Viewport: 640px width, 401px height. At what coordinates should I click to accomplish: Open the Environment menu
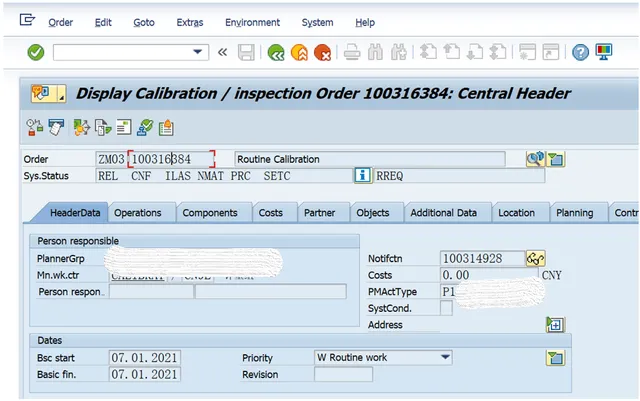coord(252,22)
